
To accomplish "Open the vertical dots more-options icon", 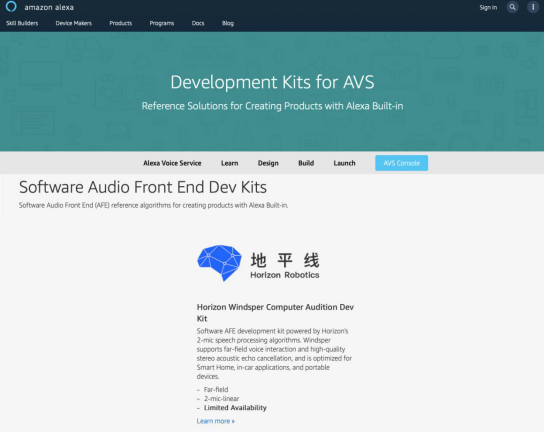I will [x=533, y=7].
